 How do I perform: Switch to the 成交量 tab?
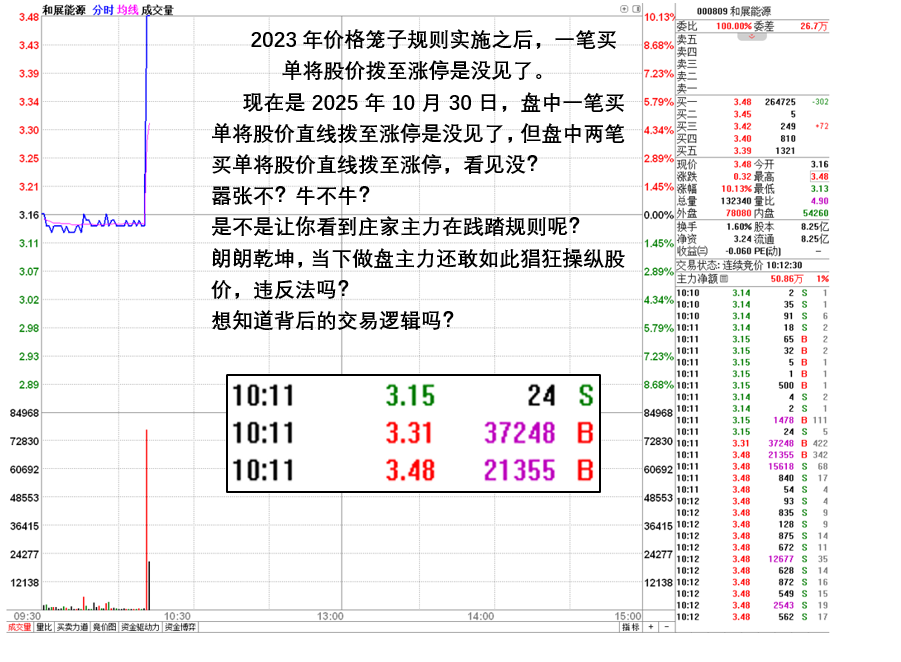point(18,627)
